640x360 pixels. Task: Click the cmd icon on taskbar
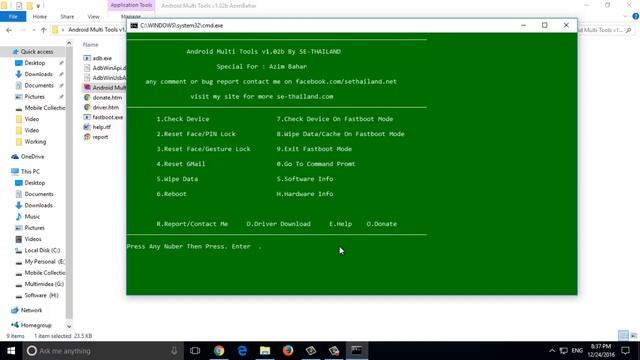click(x=357, y=351)
